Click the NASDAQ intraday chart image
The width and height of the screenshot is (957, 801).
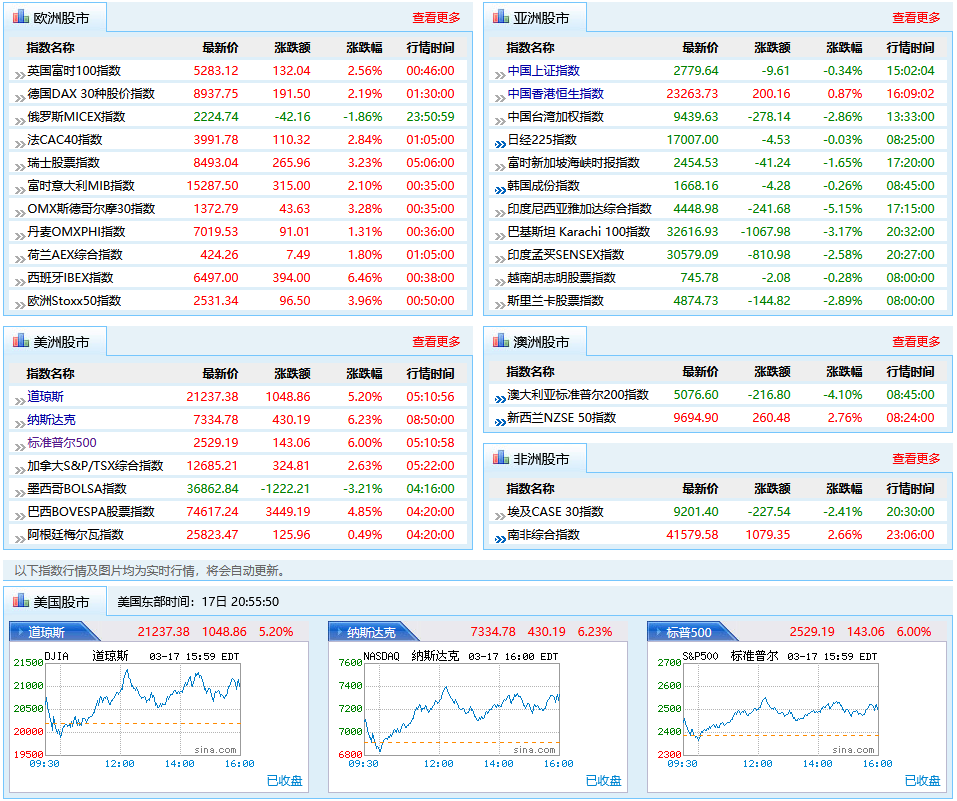point(460,707)
